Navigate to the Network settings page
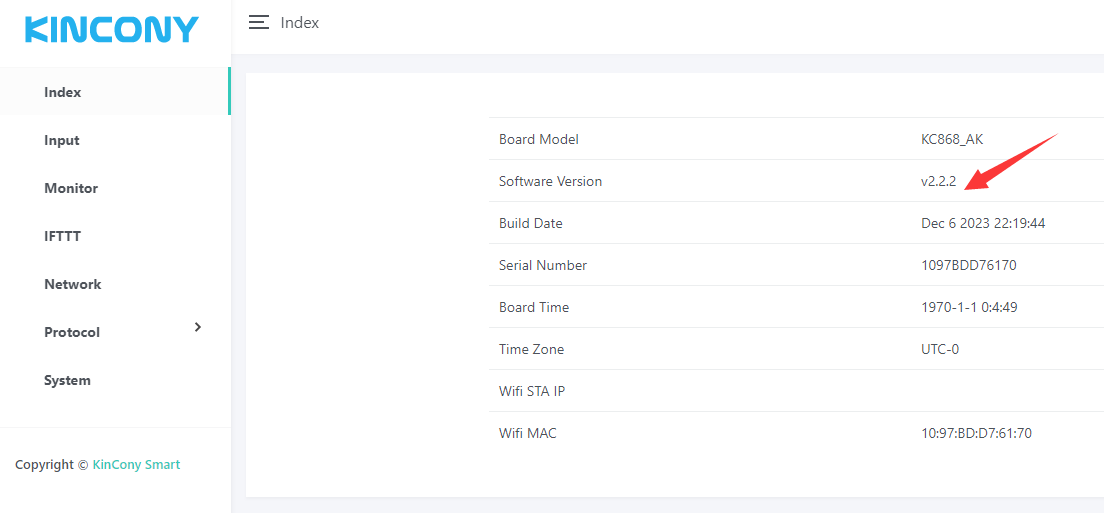Viewport: 1104px width, 513px height. point(72,284)
